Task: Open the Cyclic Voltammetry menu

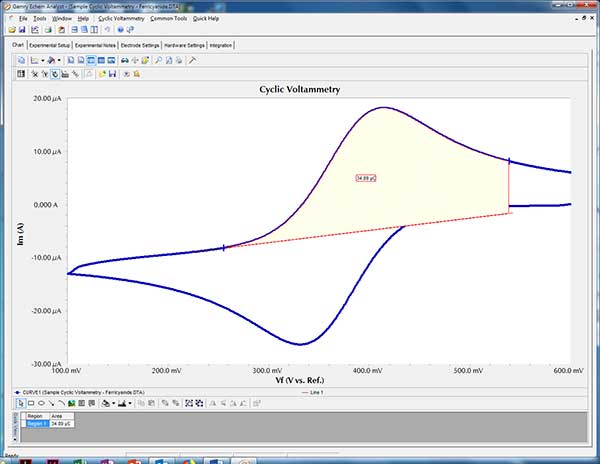Action: [x=121, y=18]
